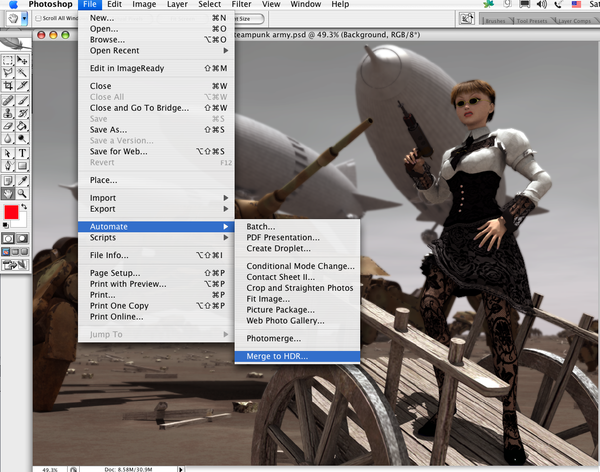The height and width of the screenshot is (472, 600).
Task: Select the Magic Wand tool
Action: [x=22, y=73]
